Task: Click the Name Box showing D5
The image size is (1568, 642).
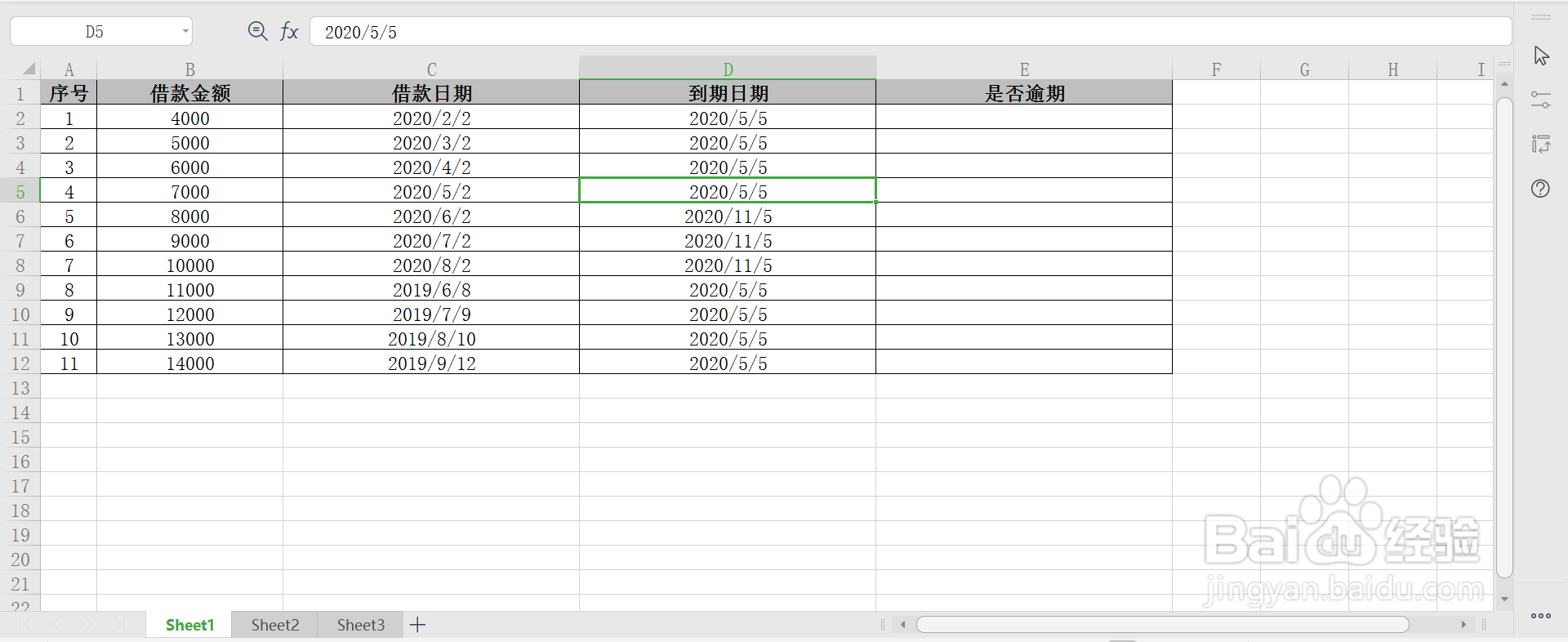Action: [95, 32]
